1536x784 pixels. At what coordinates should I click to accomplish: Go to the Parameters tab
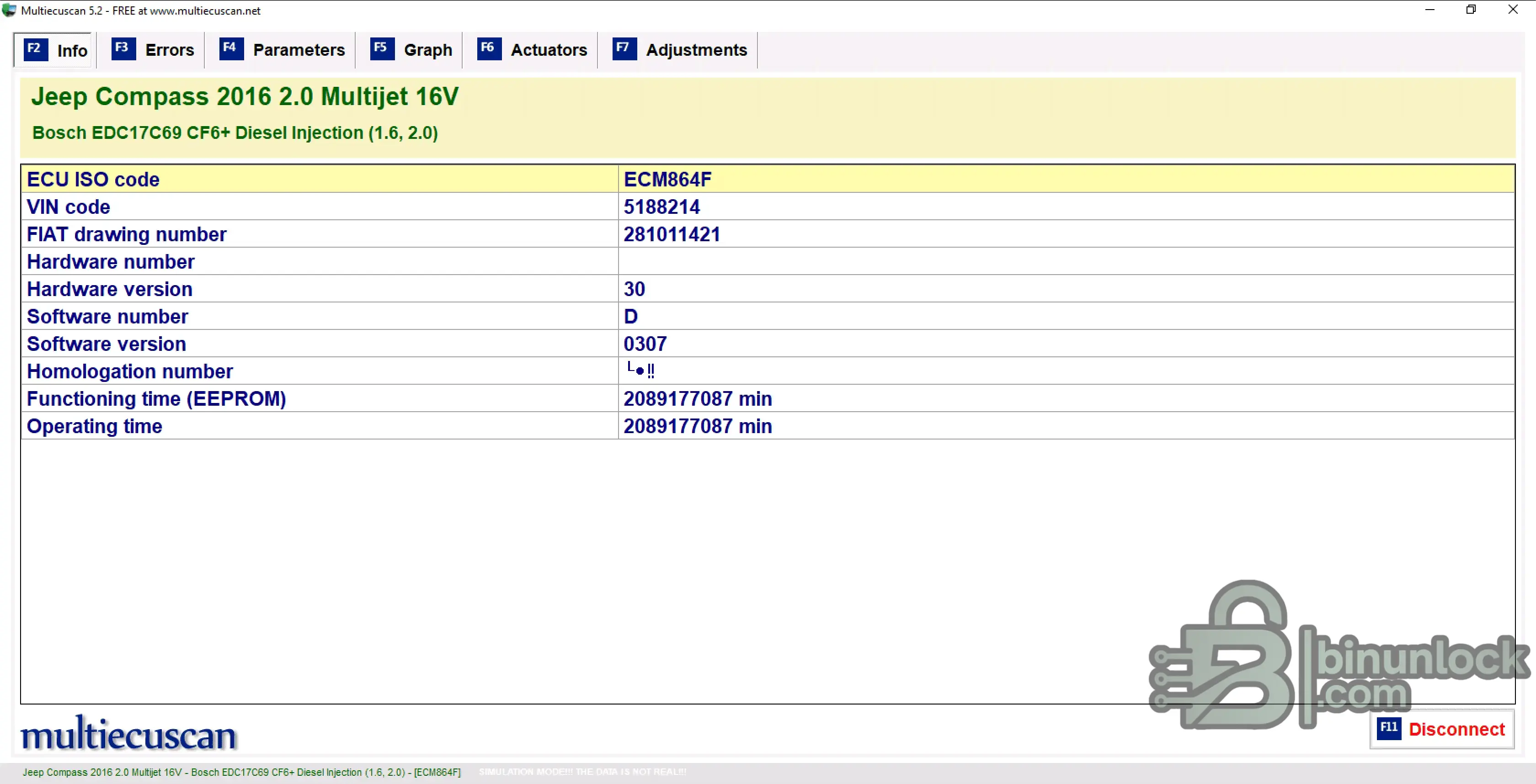pos(282,50)
